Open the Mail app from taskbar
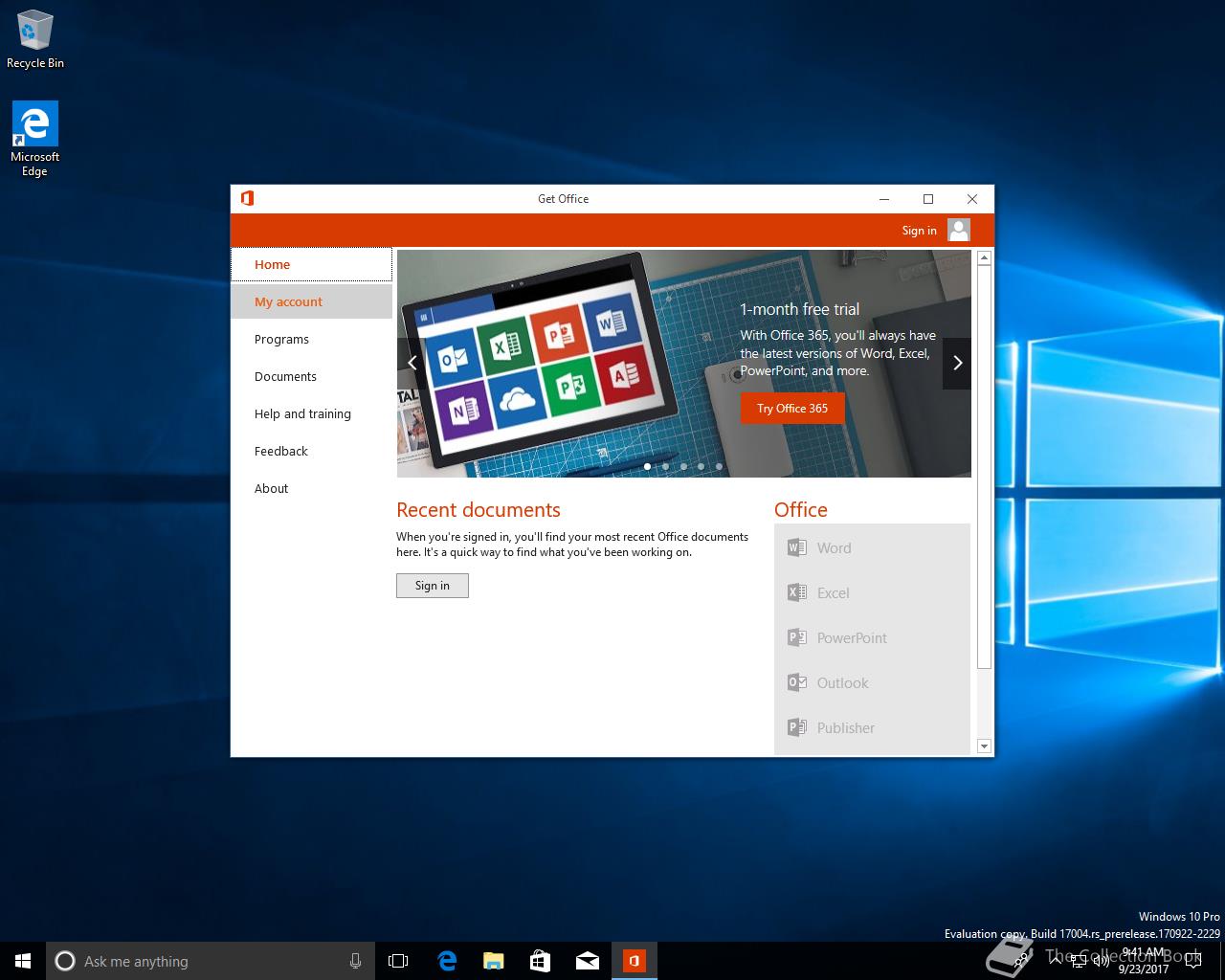Viewport: 1225px width, 980px height. [588, 961]
